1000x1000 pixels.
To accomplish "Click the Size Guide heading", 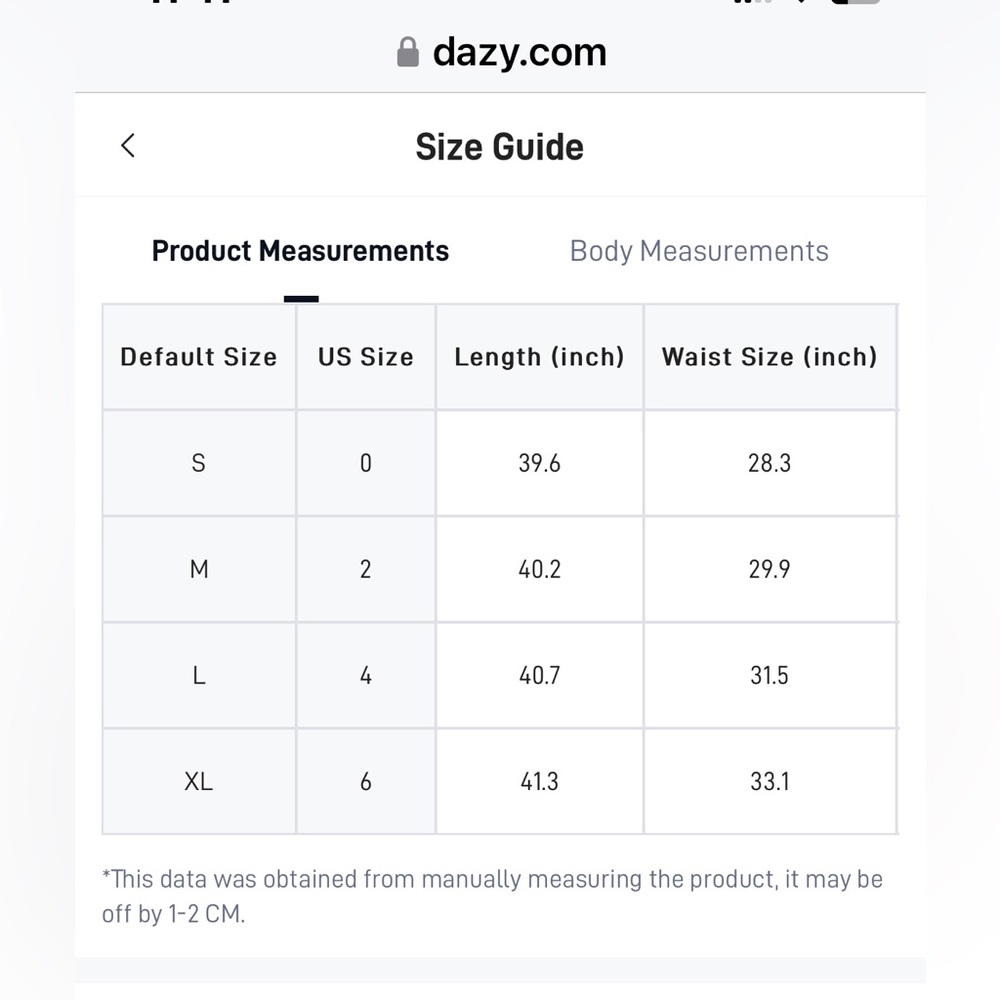I will point(499,147).
